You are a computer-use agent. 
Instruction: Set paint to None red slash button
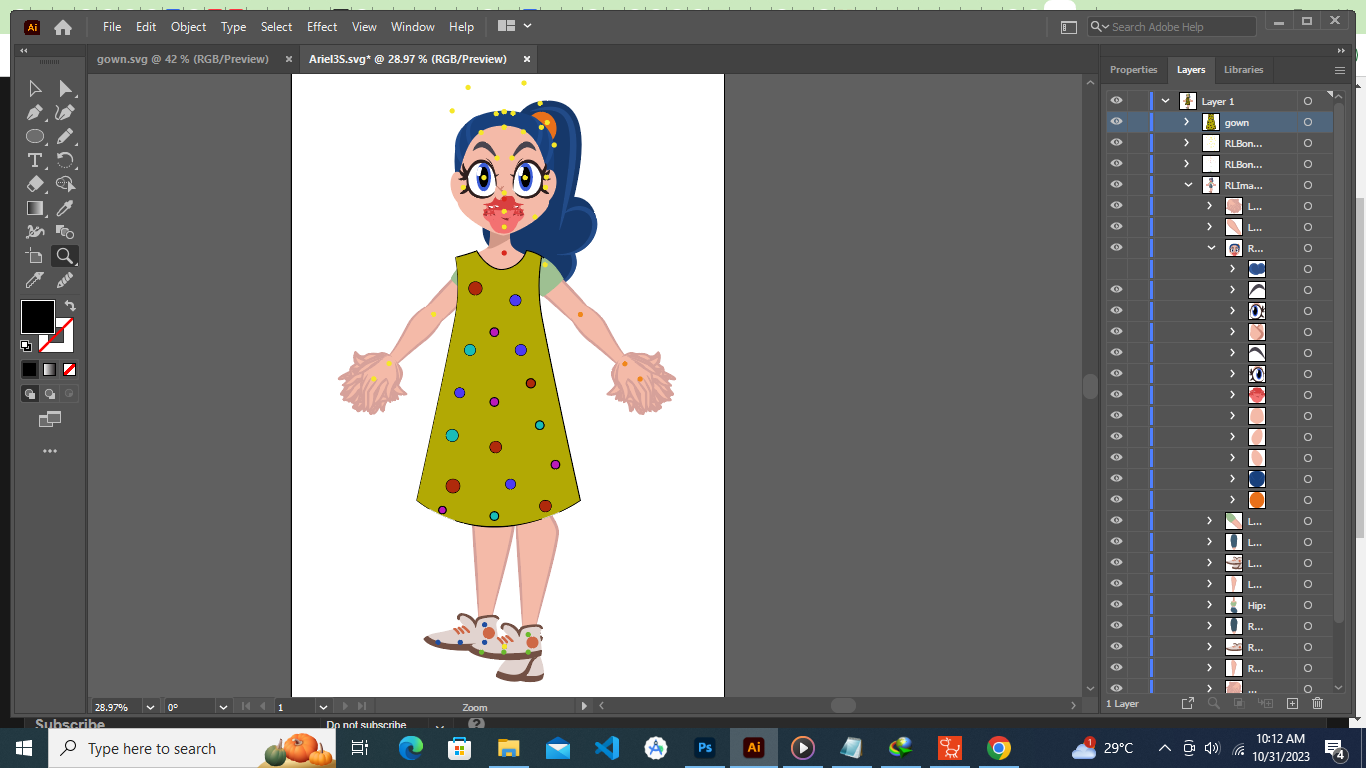[69, 369]
